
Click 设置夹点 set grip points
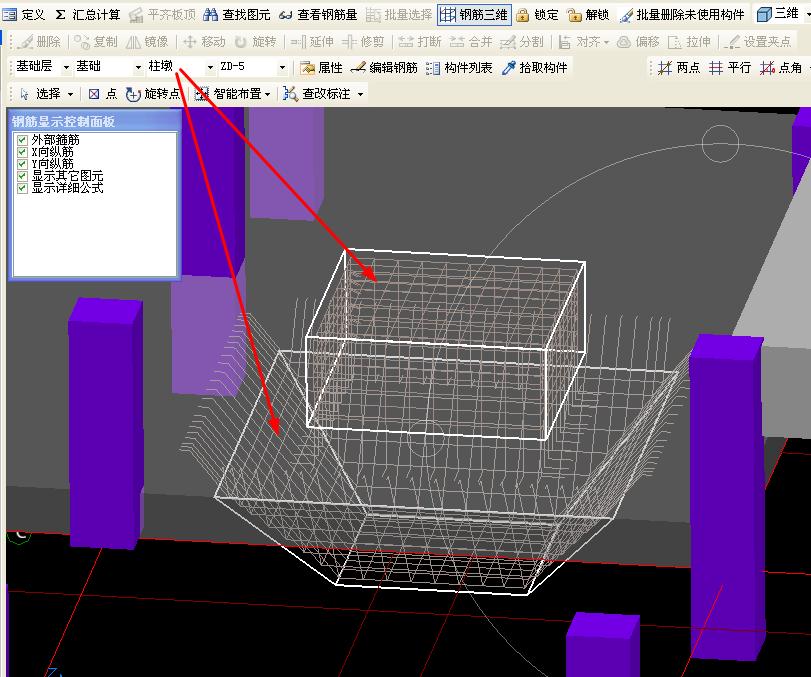point(758,41)
